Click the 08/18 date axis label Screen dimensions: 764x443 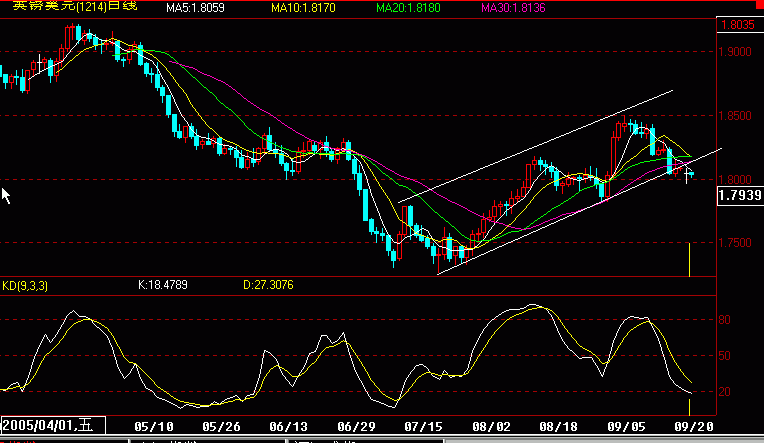click(558, 427)
